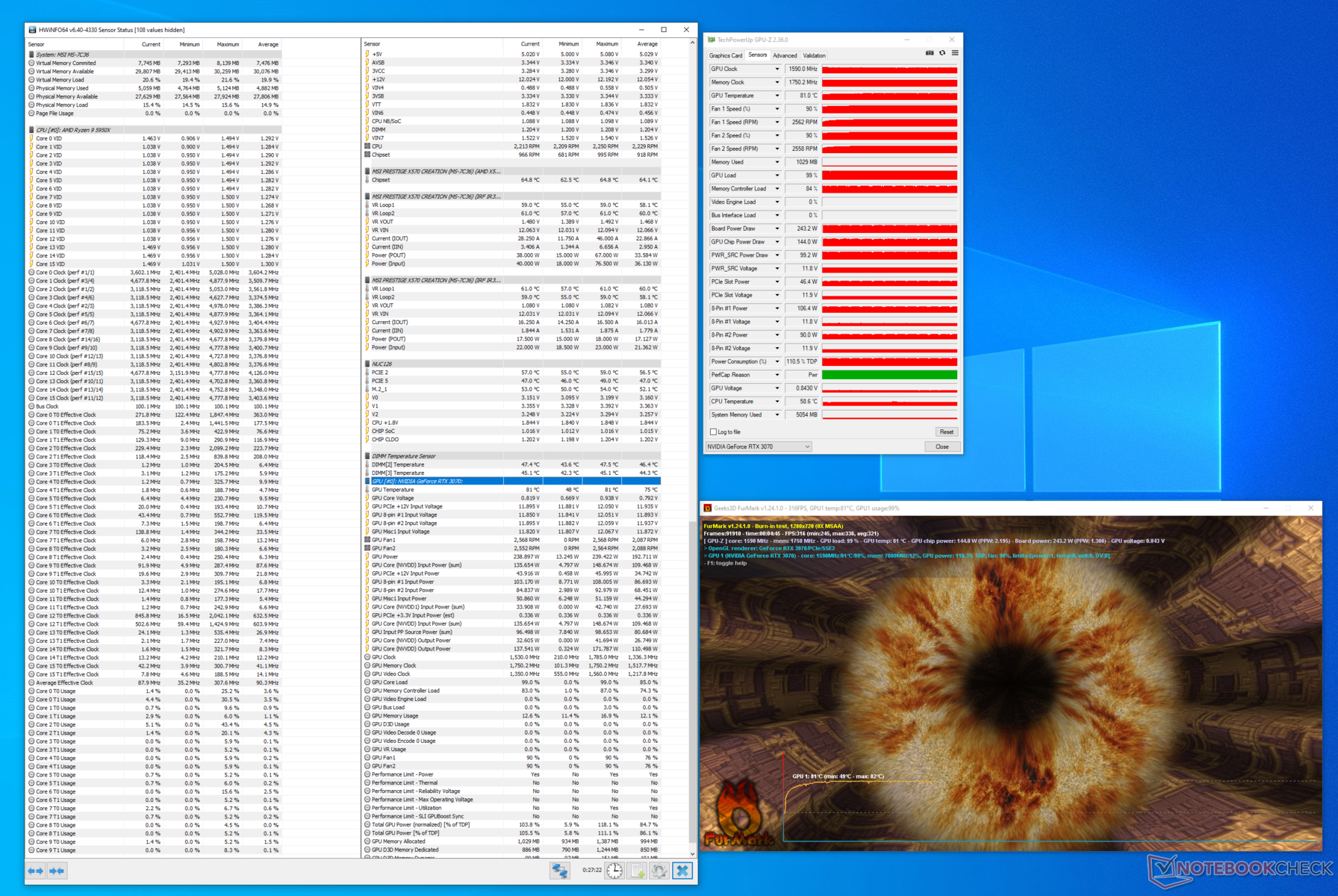Open the Memory Used sensor dropdown

point(777,162)
